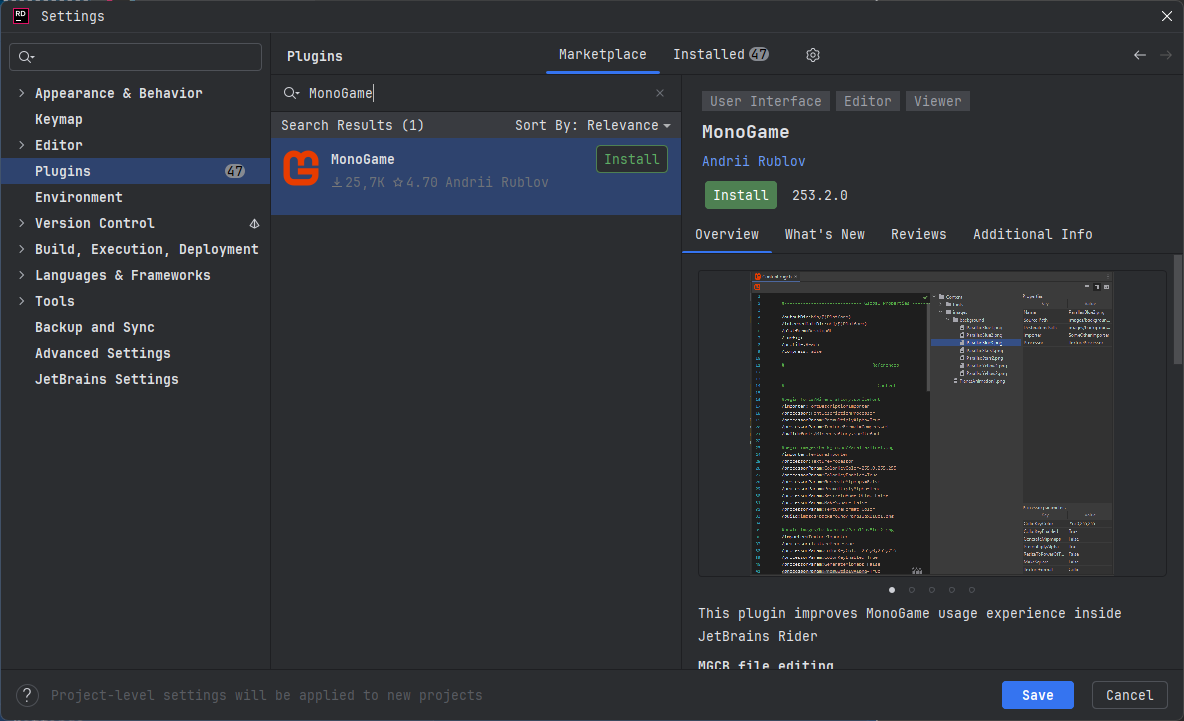Open the plugin manager gear icon
This screenshot has width=1184, height=721.
[x=812, y=55]
